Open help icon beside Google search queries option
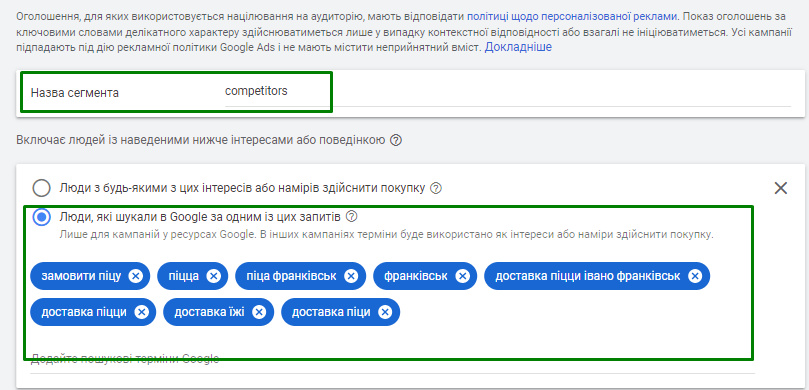 pos(352,216)
